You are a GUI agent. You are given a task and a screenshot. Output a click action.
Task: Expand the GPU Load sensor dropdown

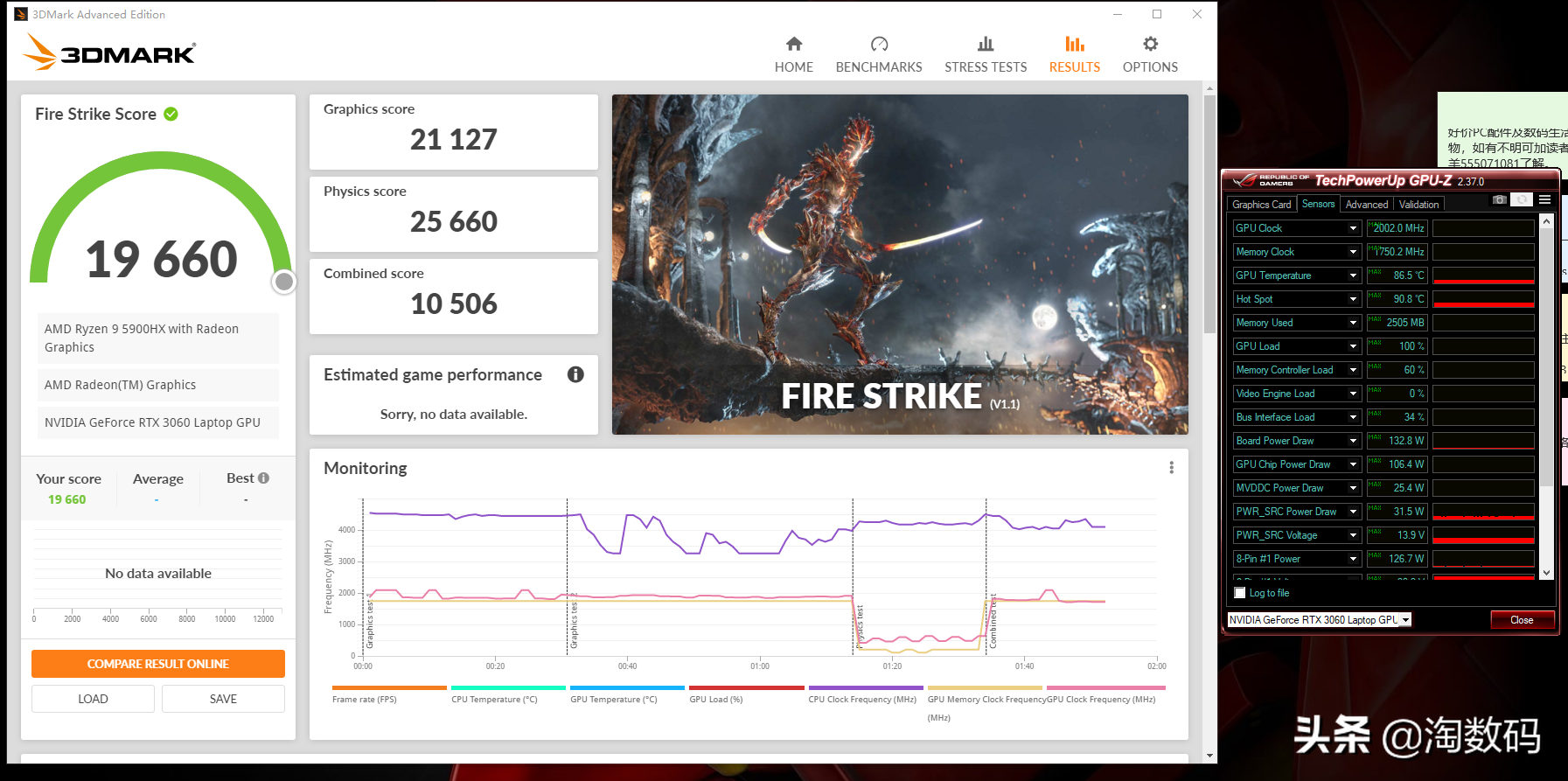[1353, 346]
